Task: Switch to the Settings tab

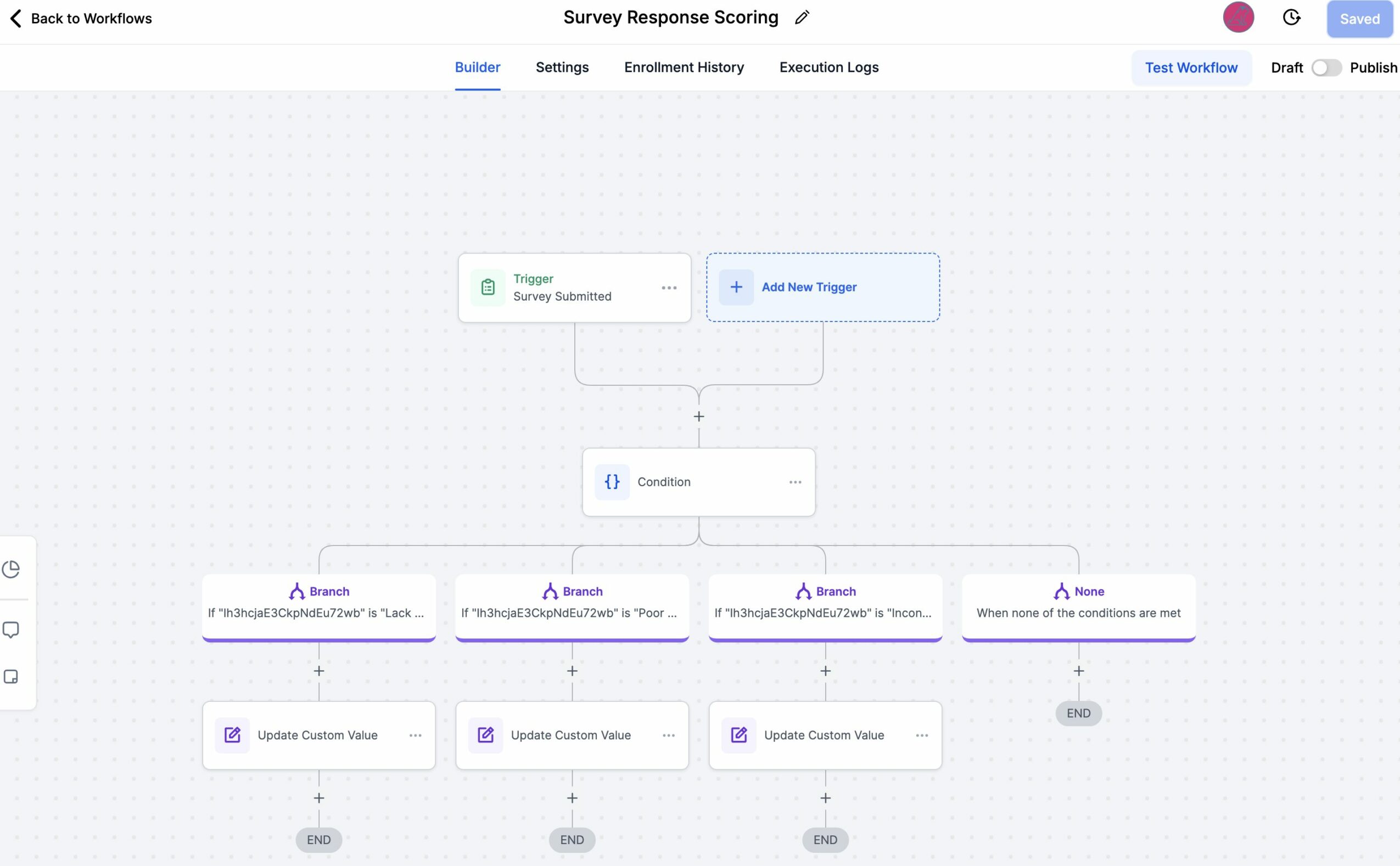Action: click(x=562, y=68)
